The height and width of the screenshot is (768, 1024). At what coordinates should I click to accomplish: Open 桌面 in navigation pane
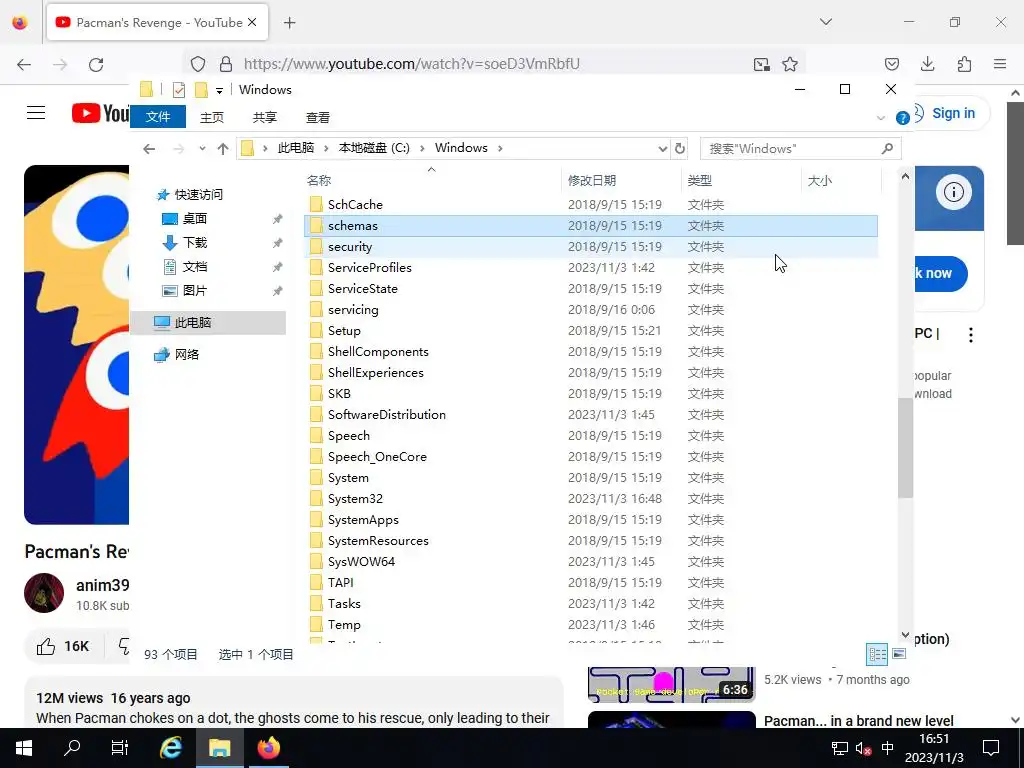[x=195, y=219]
